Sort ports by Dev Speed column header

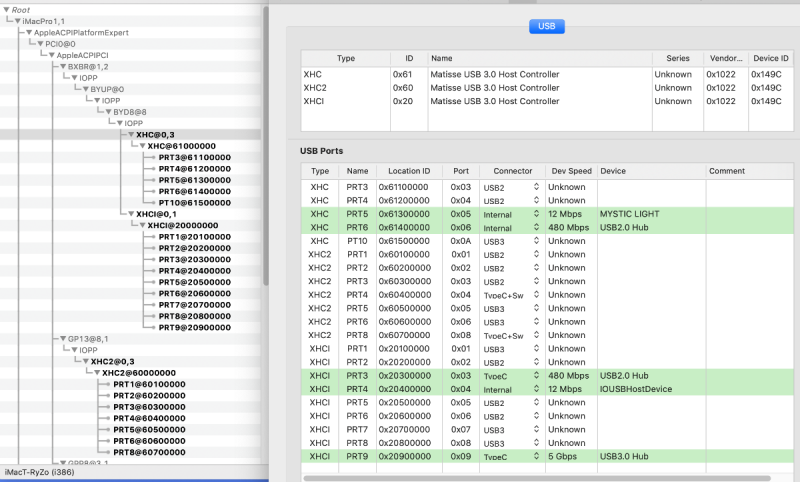coord(570,171)
